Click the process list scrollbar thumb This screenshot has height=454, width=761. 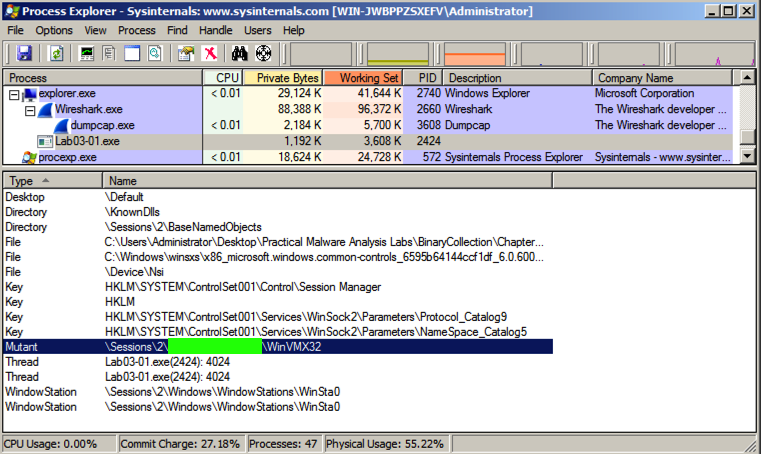point(747,137)
